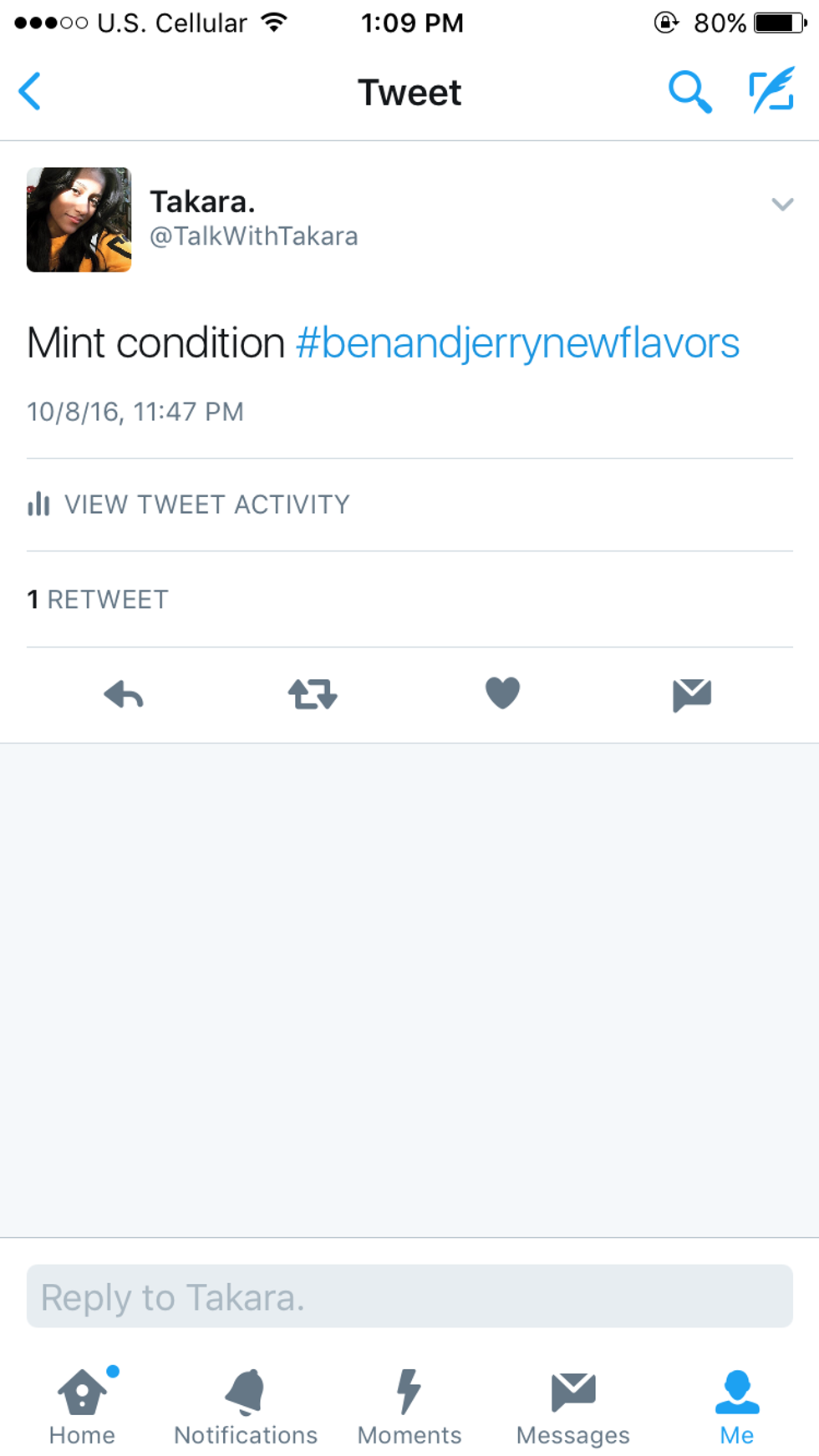819x1456 pixels.
Task: Switch to the Home tab
Action: tap(82, 1407)
